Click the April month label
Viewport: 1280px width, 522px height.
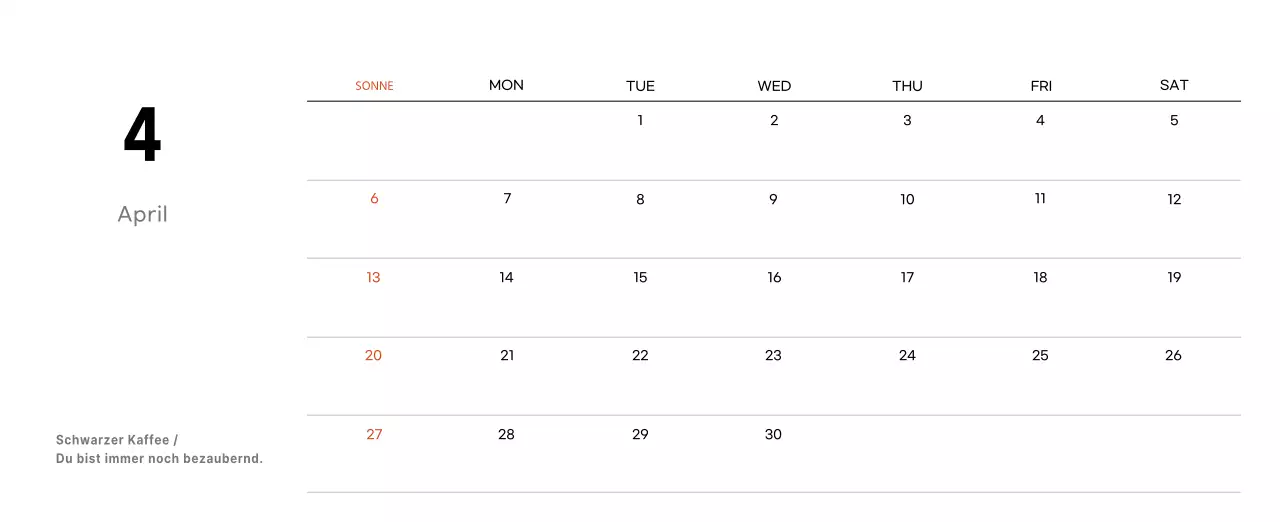click(x=142, y=214)
